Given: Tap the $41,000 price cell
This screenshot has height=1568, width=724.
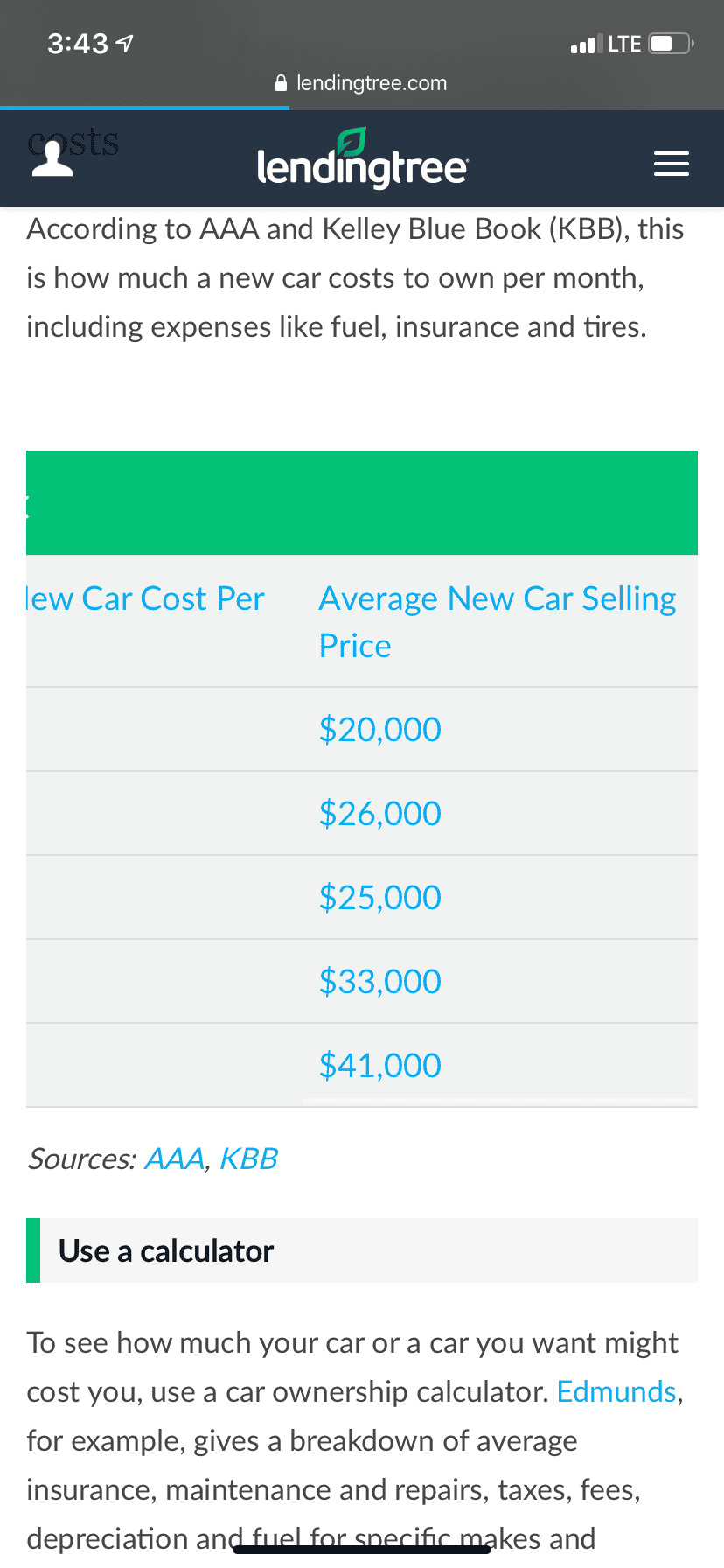Looking at the screenshot, I should tap(379, 1065).
